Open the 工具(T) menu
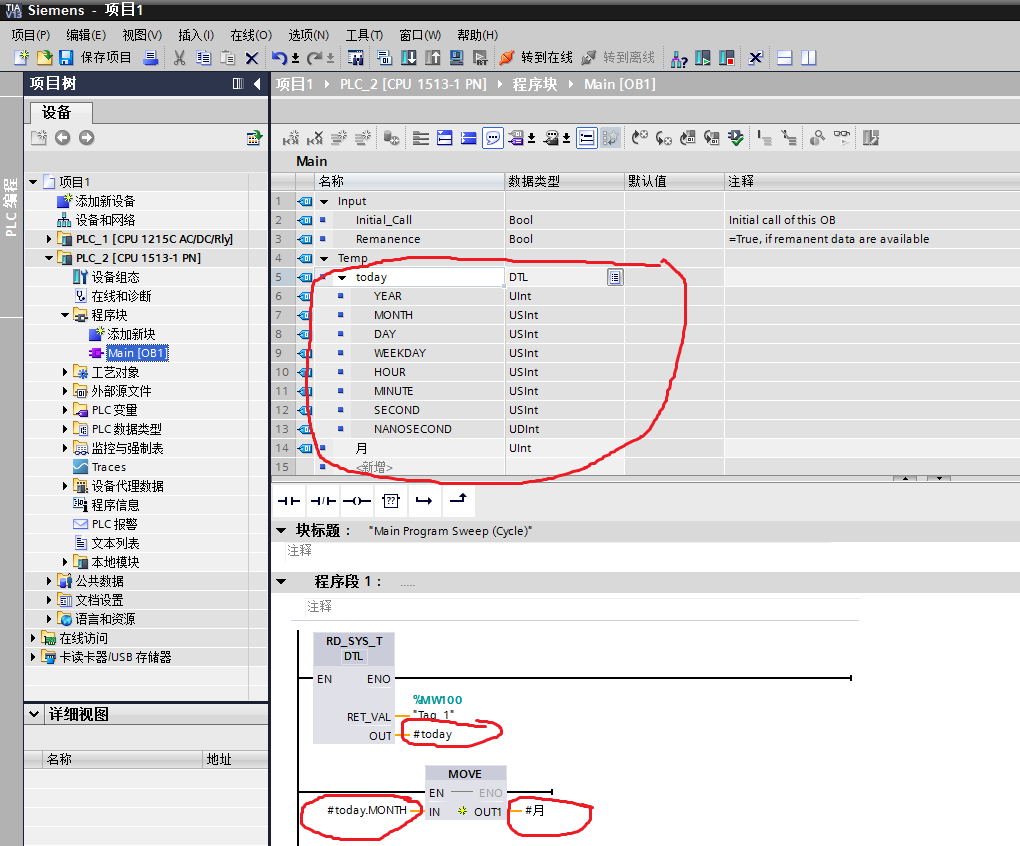1020x846 pixels. [364, 35]
